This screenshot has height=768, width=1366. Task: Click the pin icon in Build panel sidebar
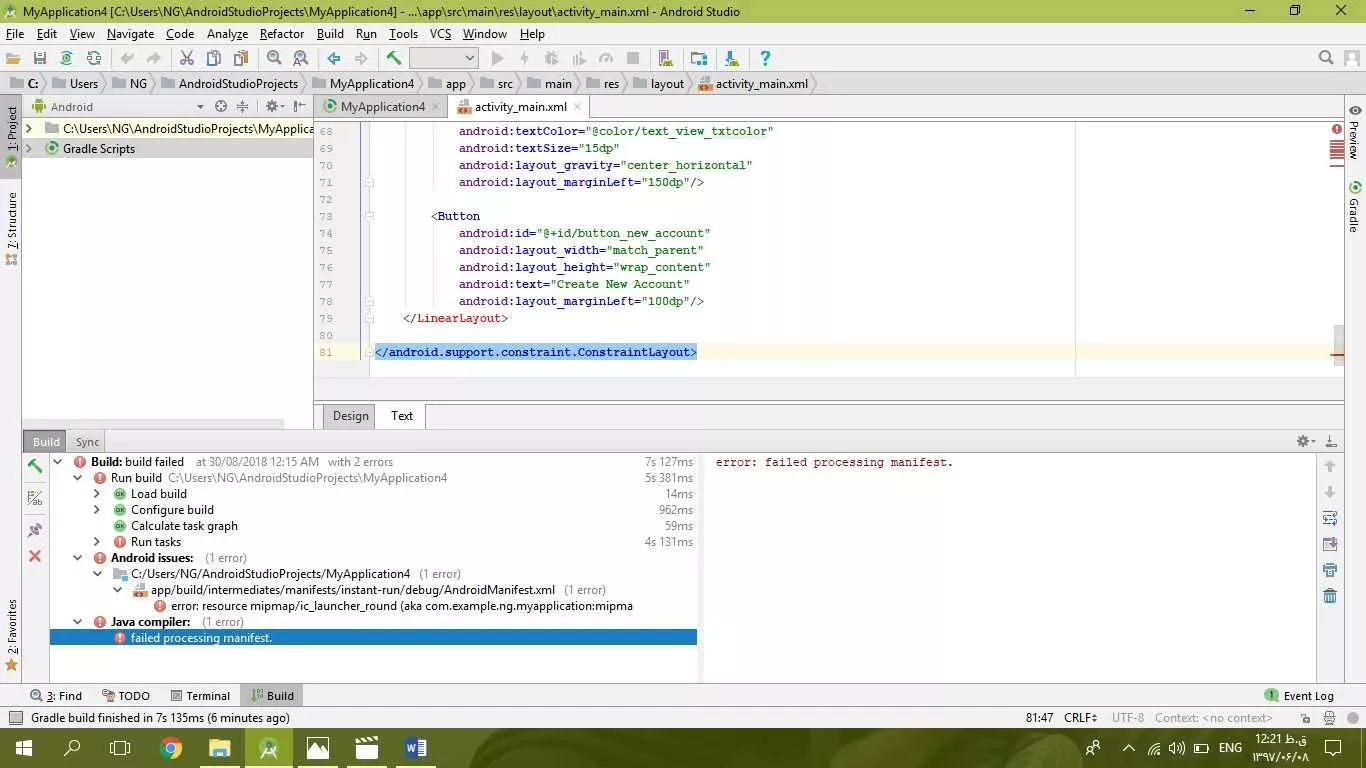(35, 530)
